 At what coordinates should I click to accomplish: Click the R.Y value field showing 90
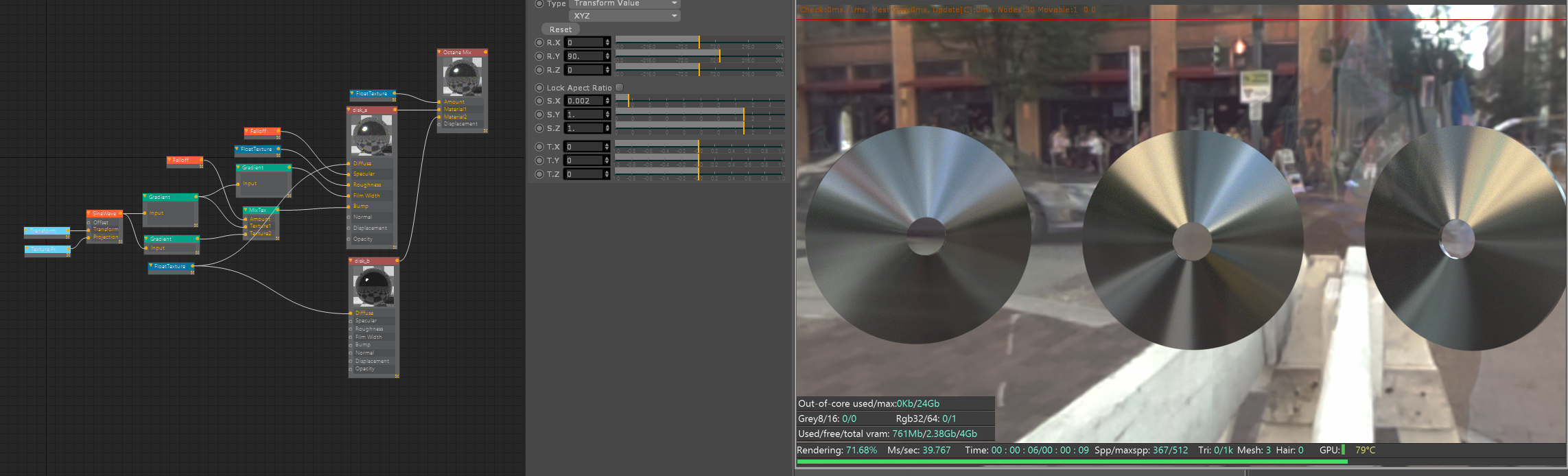(x=584, y=56)
